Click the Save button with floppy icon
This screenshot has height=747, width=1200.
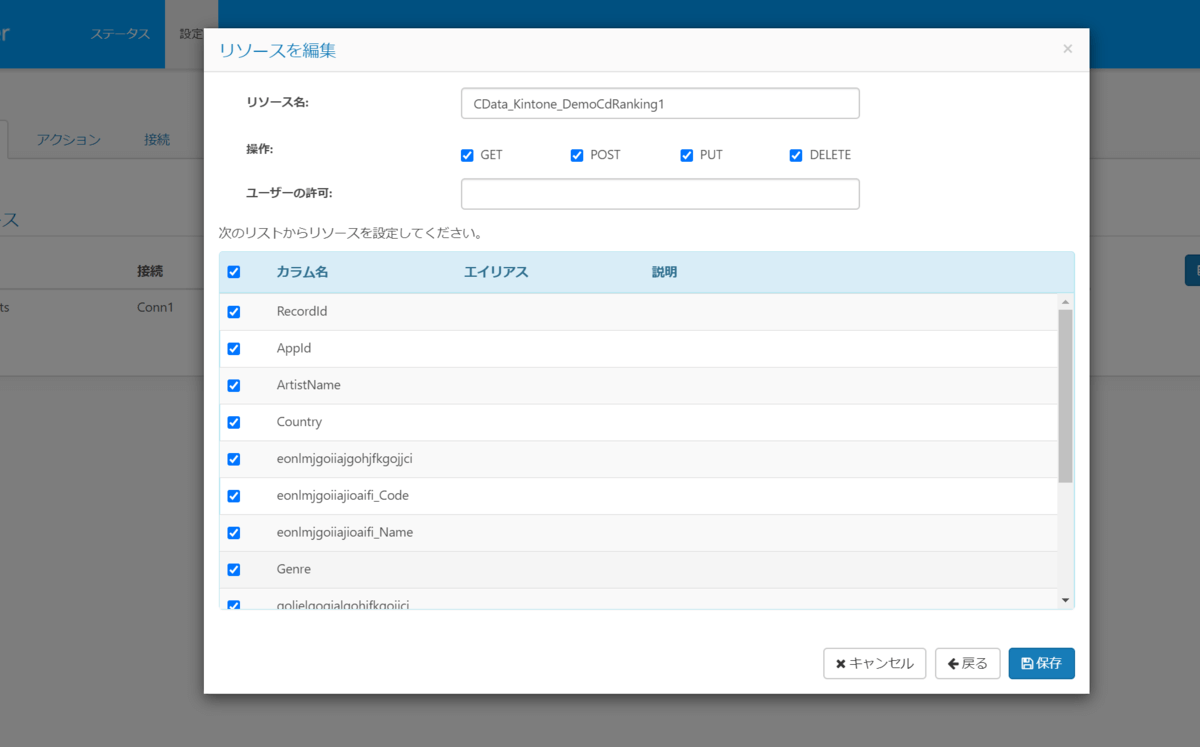tap(1041, 664)
